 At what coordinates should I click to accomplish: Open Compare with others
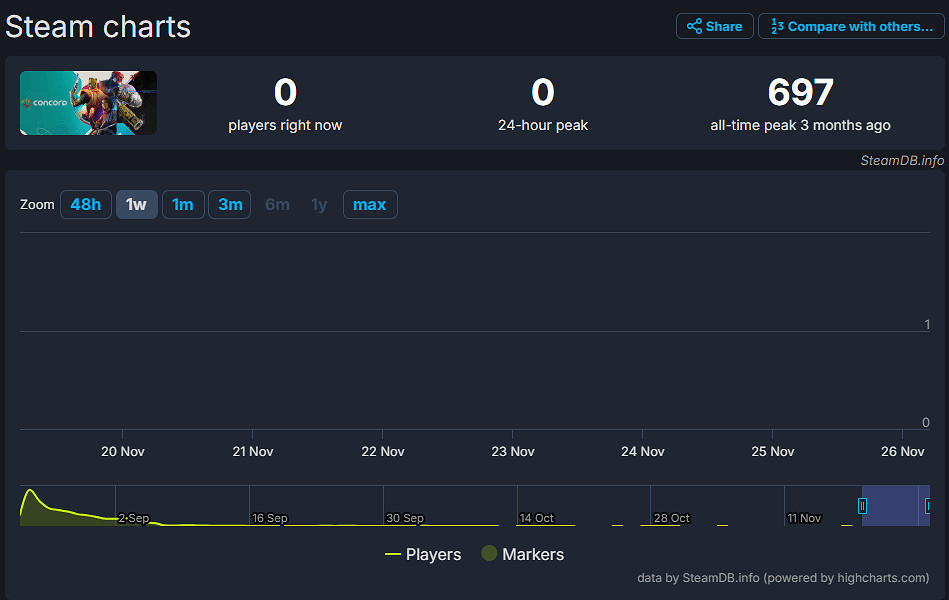tap(850, 26)
